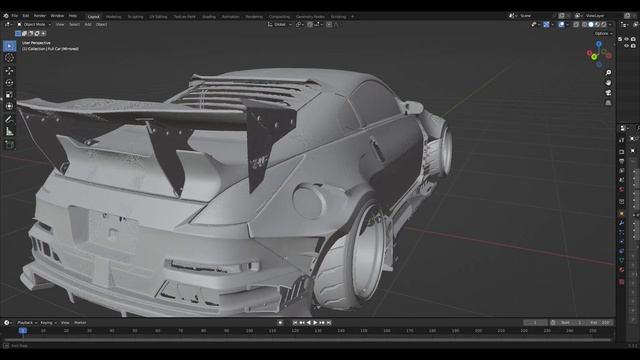Hide first outliner item with eye icon
Viewport: 640px width, 360px height.
626,39
